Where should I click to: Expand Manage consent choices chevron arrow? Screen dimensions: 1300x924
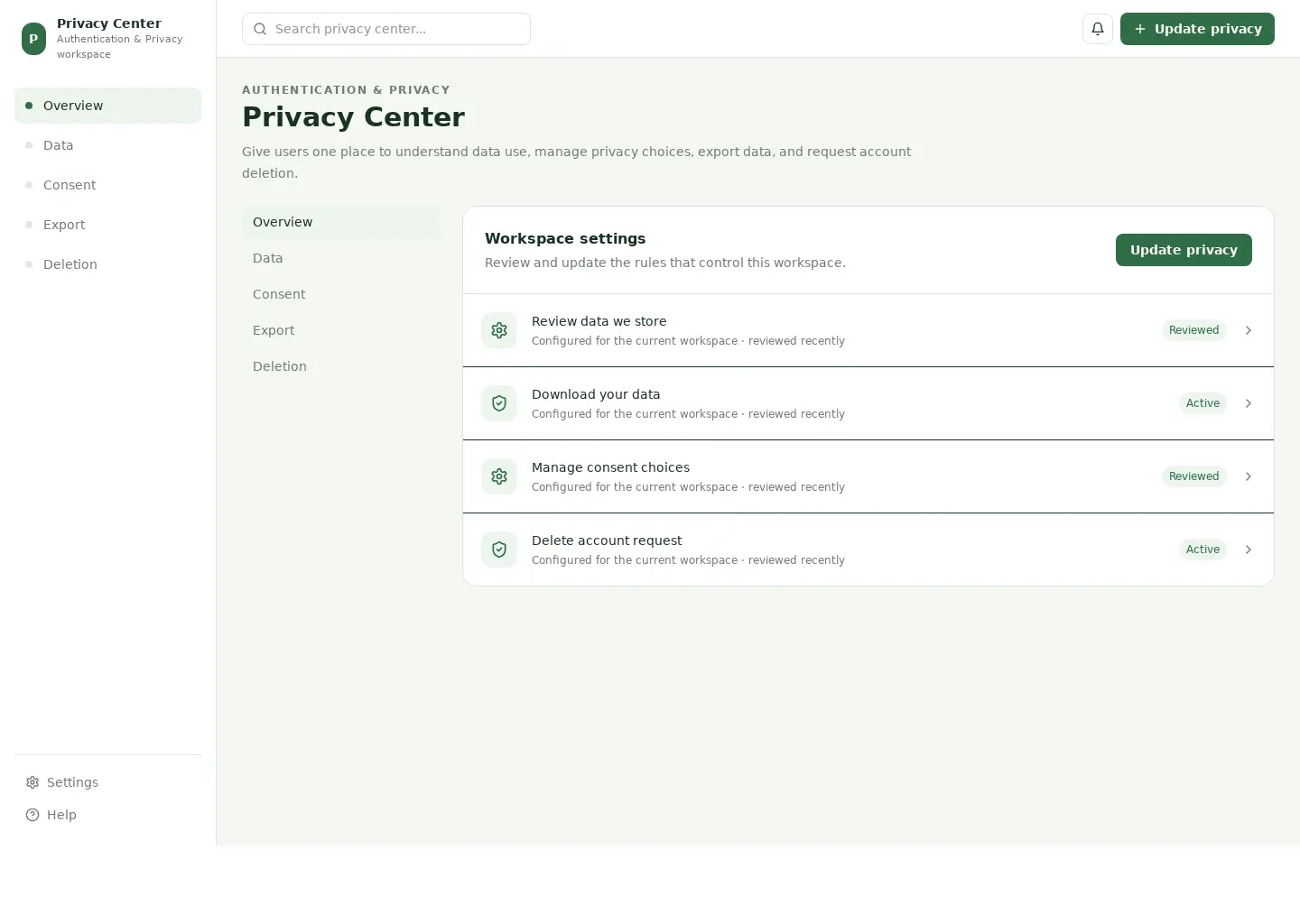1249,476
